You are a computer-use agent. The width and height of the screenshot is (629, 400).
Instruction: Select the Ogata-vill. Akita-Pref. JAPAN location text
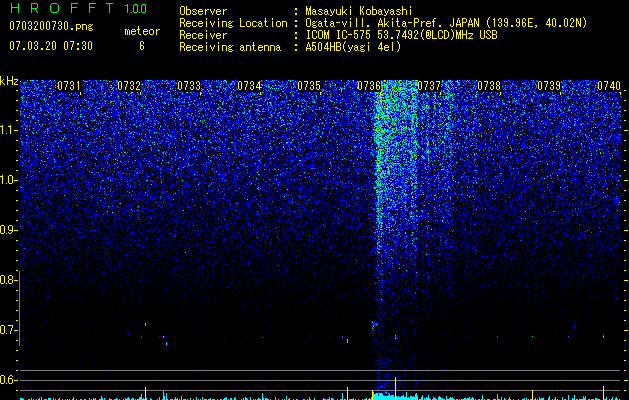(x=446, y=23)
